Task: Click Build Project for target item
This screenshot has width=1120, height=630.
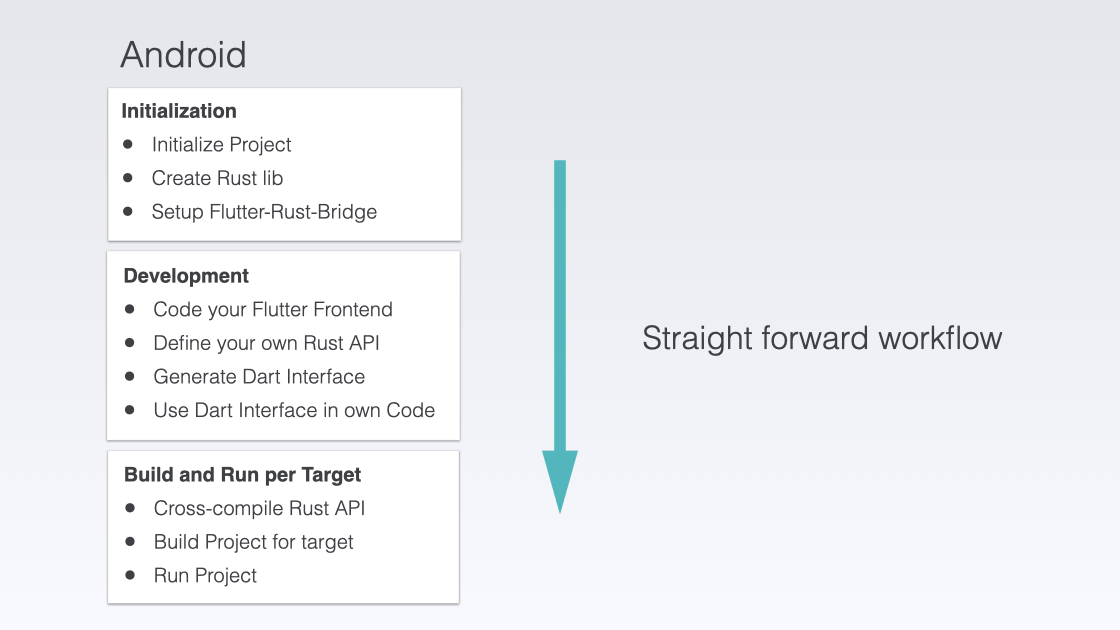Action: click(254, 541)
